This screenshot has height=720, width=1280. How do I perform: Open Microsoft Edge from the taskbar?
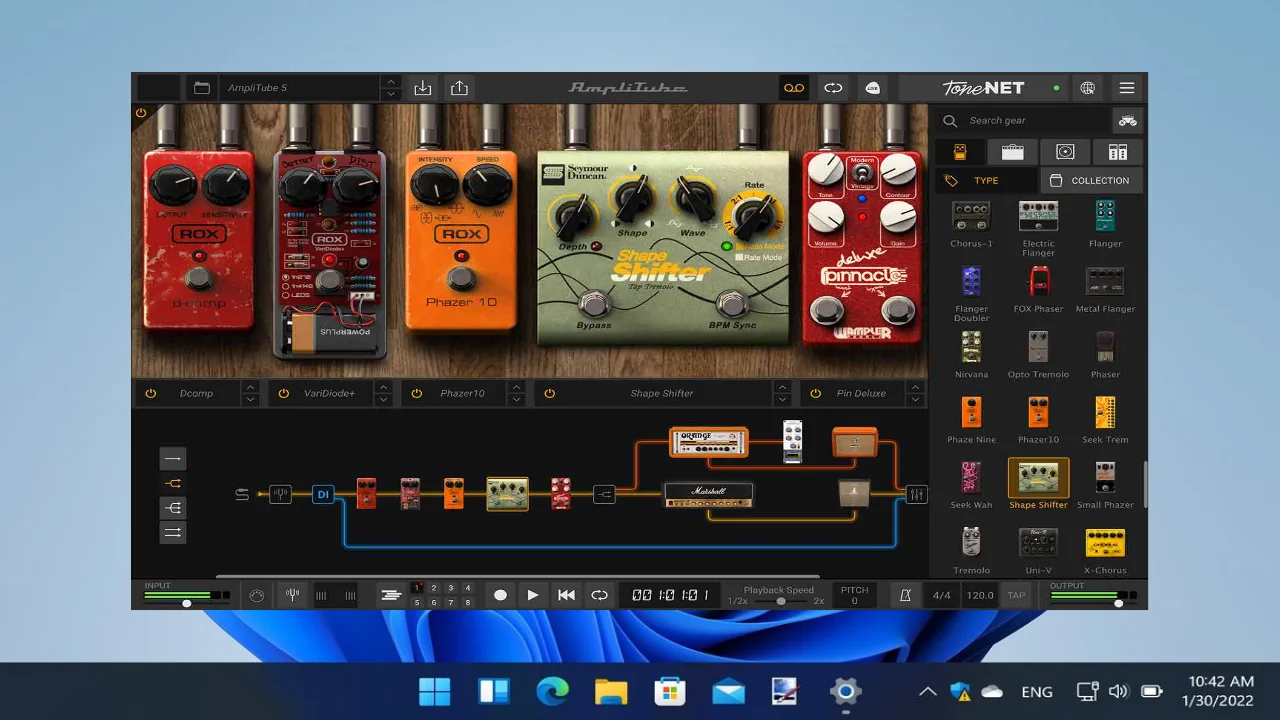[x=552, y=692]
